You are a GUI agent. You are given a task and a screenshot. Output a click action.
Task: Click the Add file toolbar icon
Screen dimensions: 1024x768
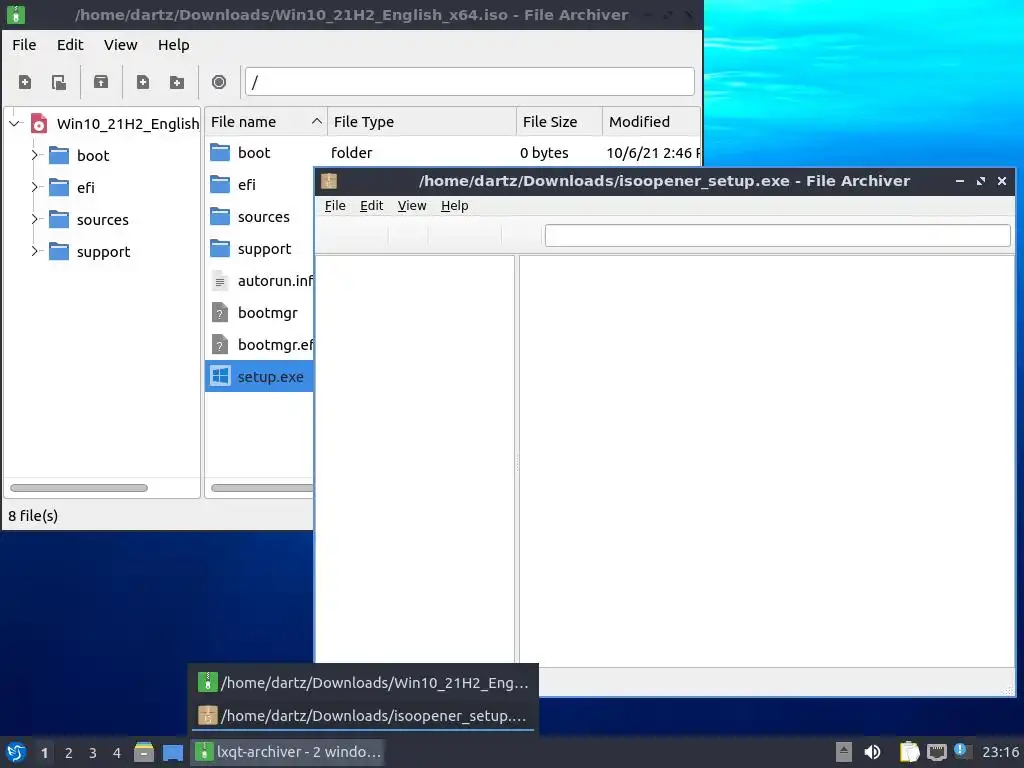[x=142, y=82]
